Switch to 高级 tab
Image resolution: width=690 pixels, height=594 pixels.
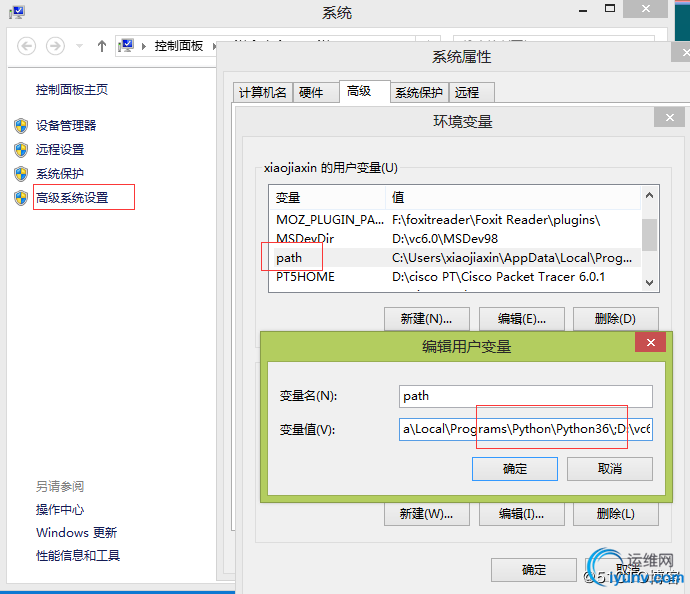tap(365, 91)
